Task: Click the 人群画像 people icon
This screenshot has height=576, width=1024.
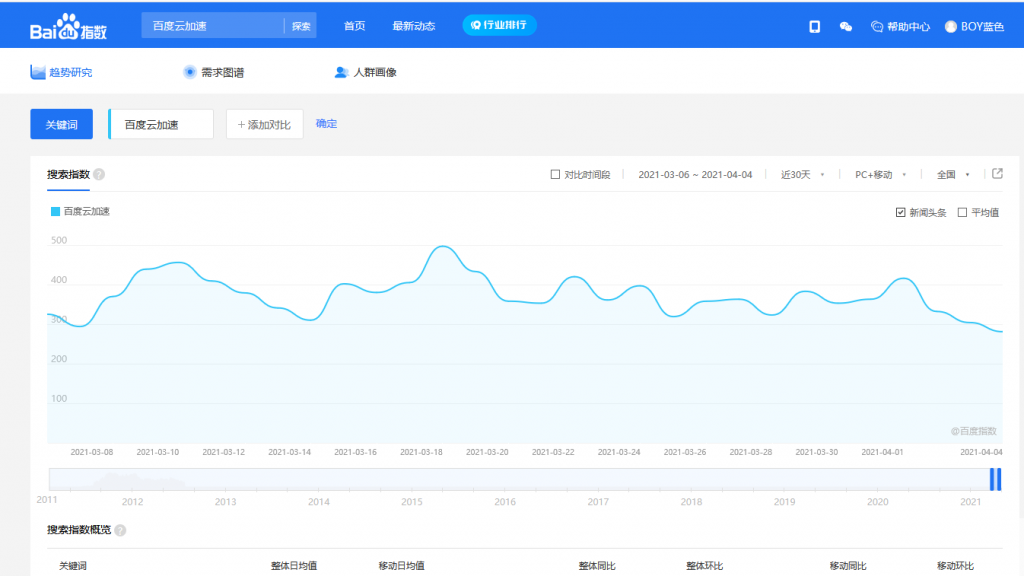Action: (341, 72)
